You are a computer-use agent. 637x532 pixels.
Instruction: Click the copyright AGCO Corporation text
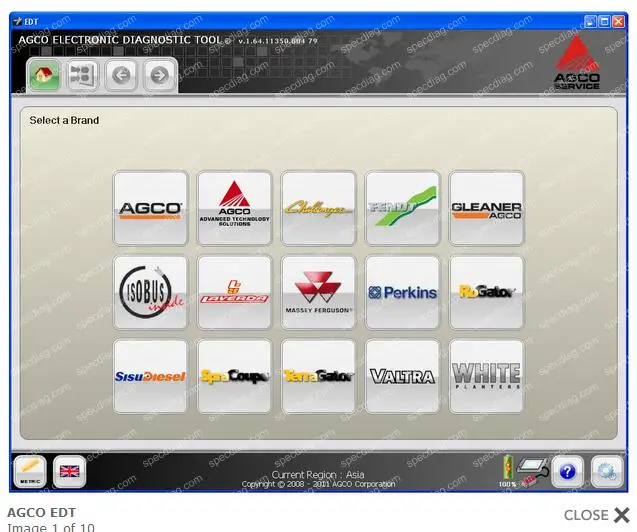[318, 484]
